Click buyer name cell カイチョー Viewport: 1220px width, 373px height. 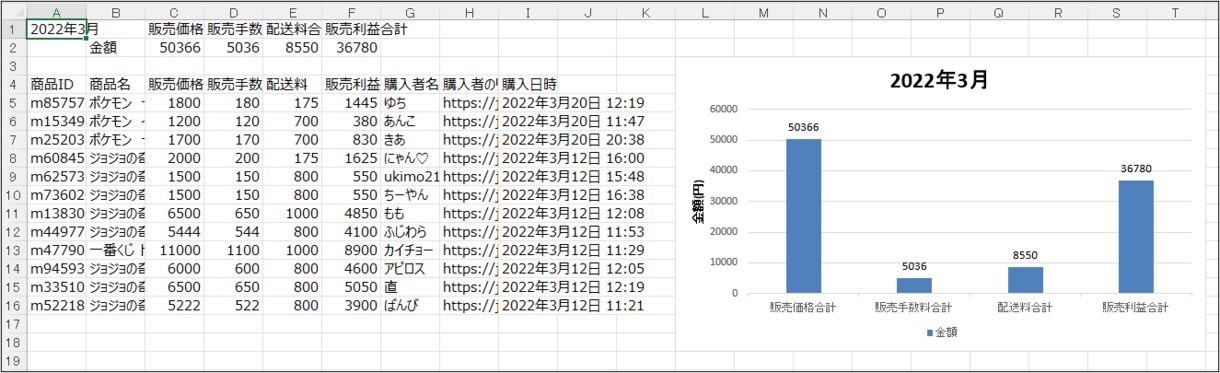410,250
